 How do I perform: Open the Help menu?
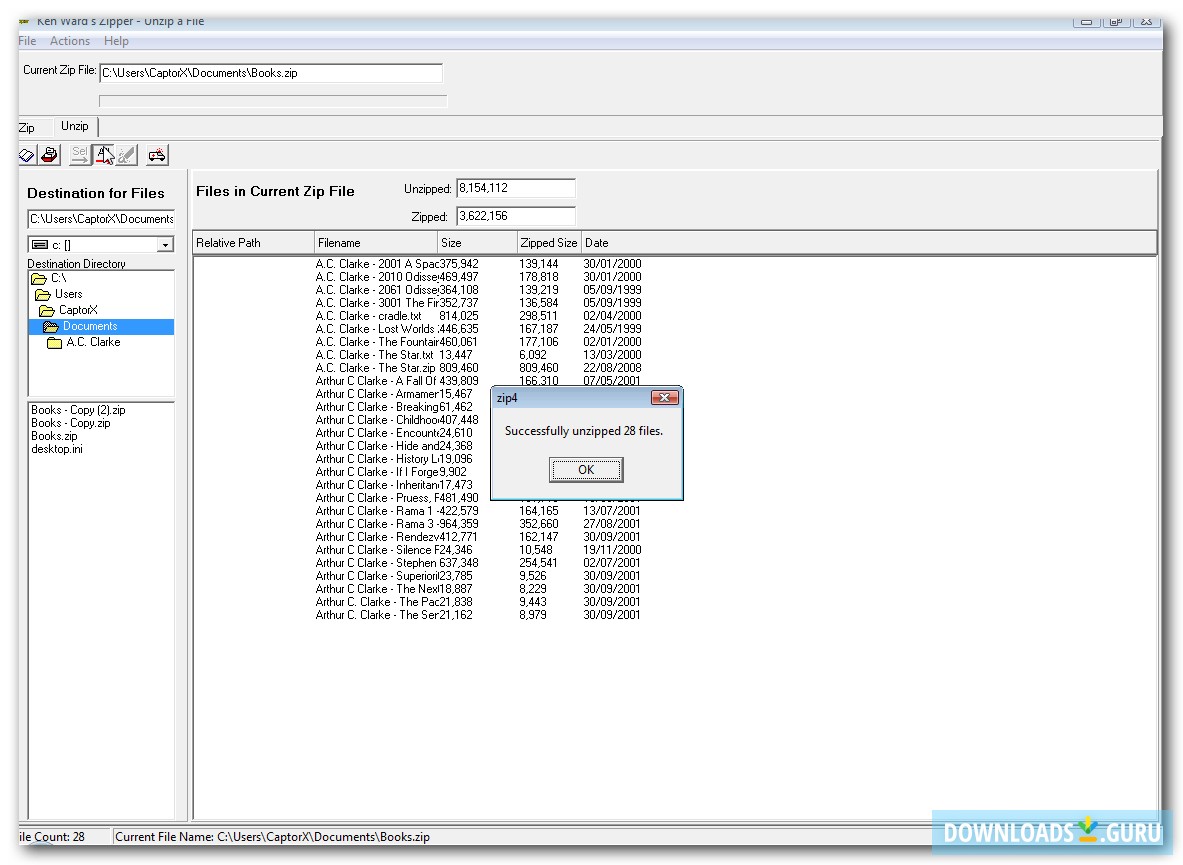point(116,41)
